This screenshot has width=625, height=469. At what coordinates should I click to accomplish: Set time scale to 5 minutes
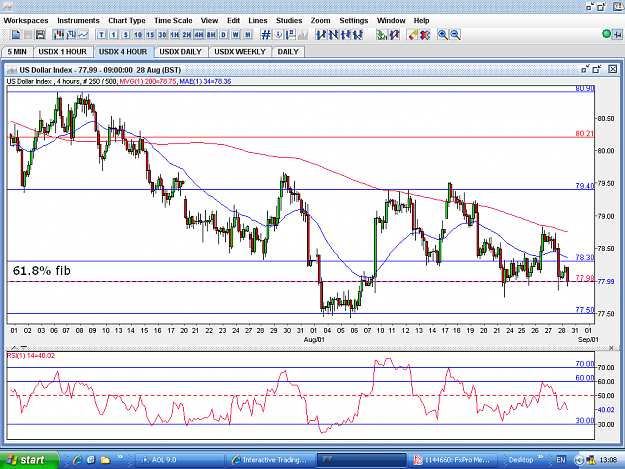(x=126, y=35)
